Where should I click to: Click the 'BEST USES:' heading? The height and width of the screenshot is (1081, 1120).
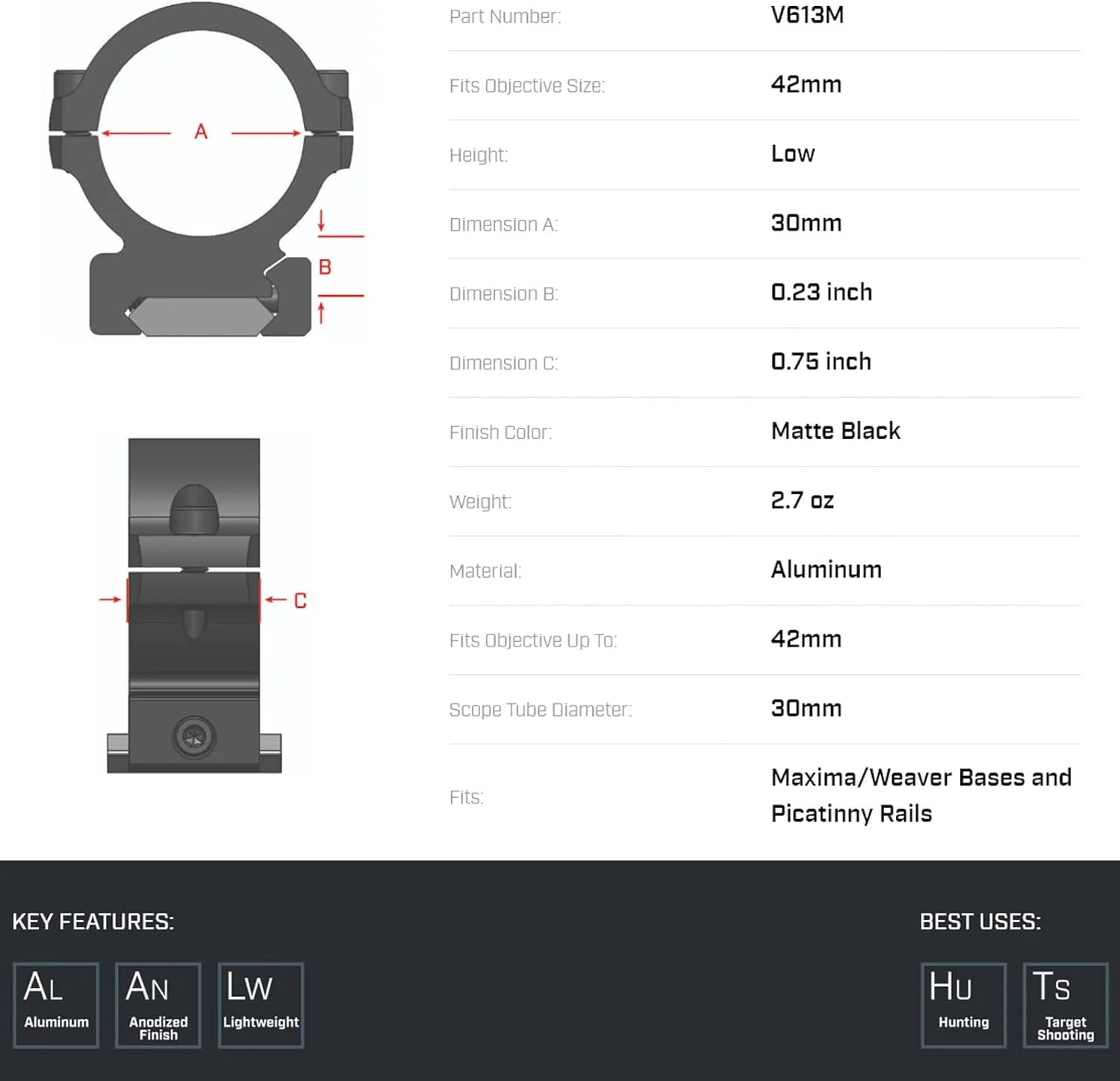pos(980,922)
